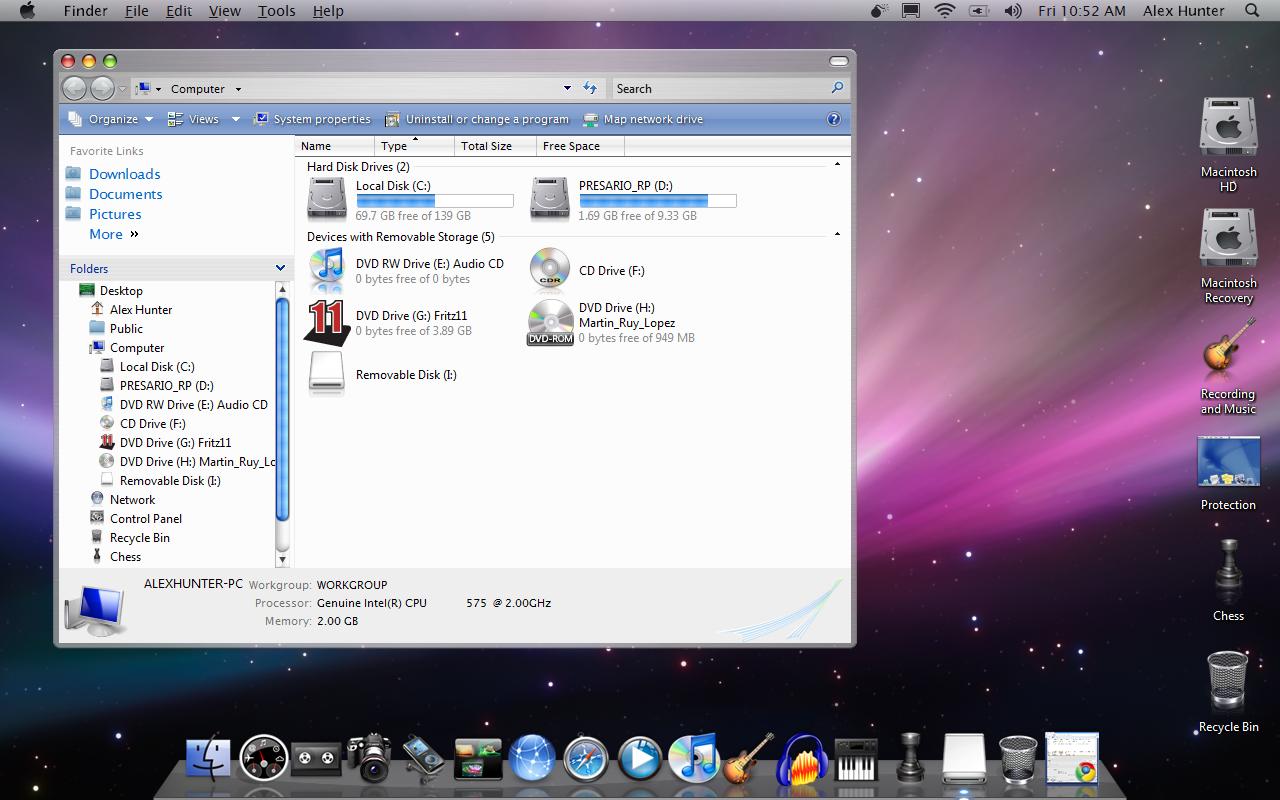Open the Downloads favorite link
This screenshot has height=800, width=1280.
pyautogui.click(x=124, y=174)
